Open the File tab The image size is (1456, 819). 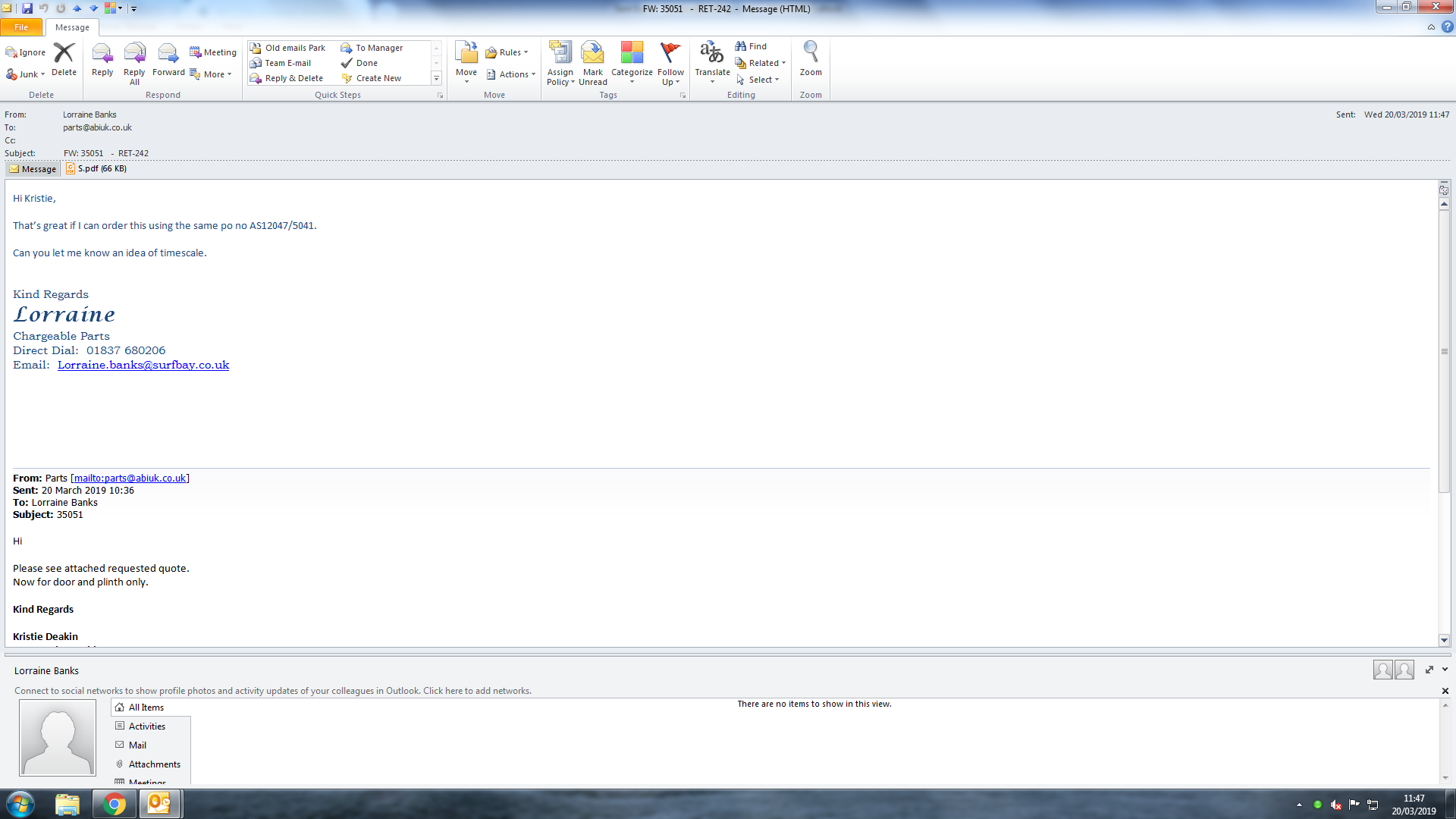click(x=21, y=27)
